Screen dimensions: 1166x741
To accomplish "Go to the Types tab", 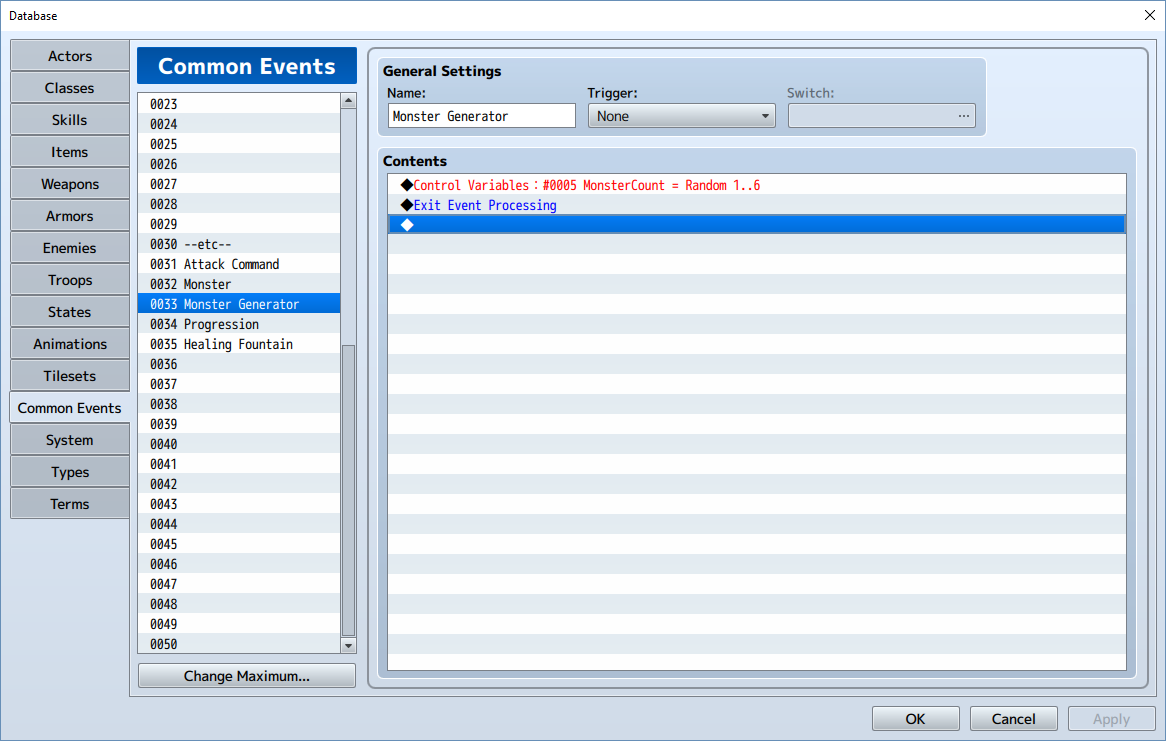I will point(70,472).
